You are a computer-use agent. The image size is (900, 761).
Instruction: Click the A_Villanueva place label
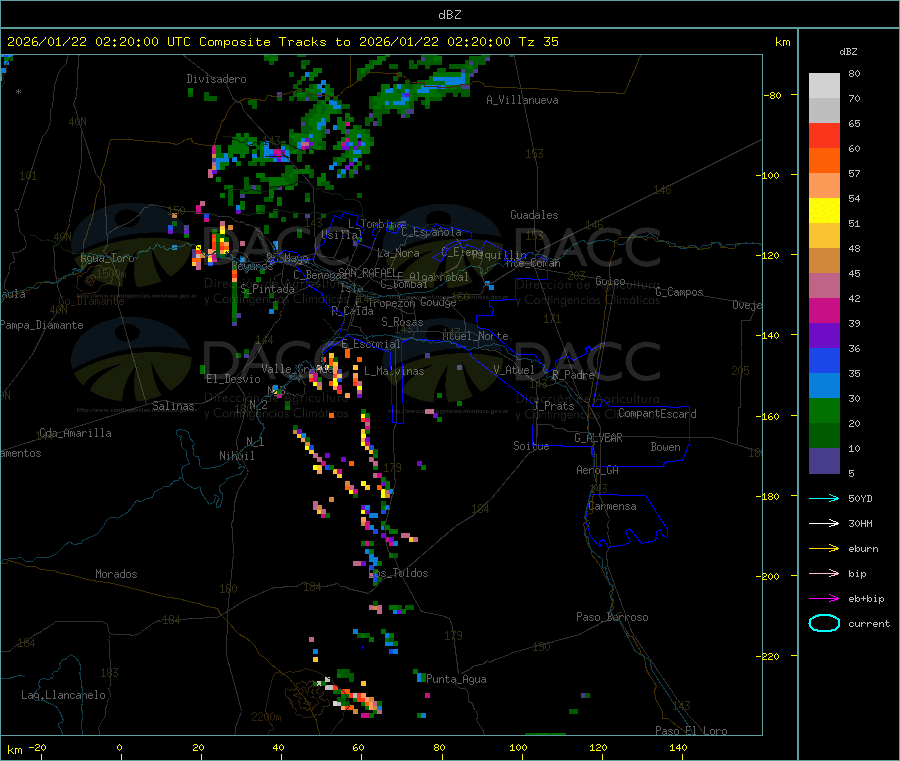(x=522, y=100)
